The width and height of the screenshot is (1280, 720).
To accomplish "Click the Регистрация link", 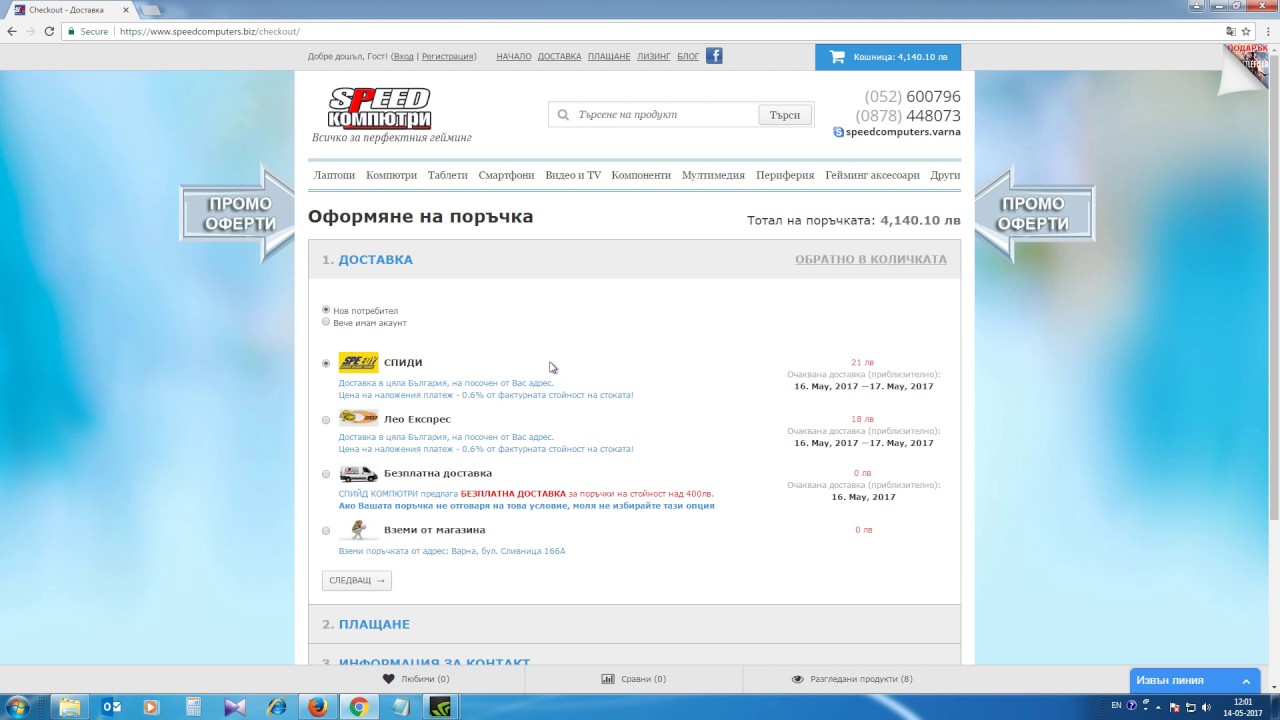I will click(448, 57).
